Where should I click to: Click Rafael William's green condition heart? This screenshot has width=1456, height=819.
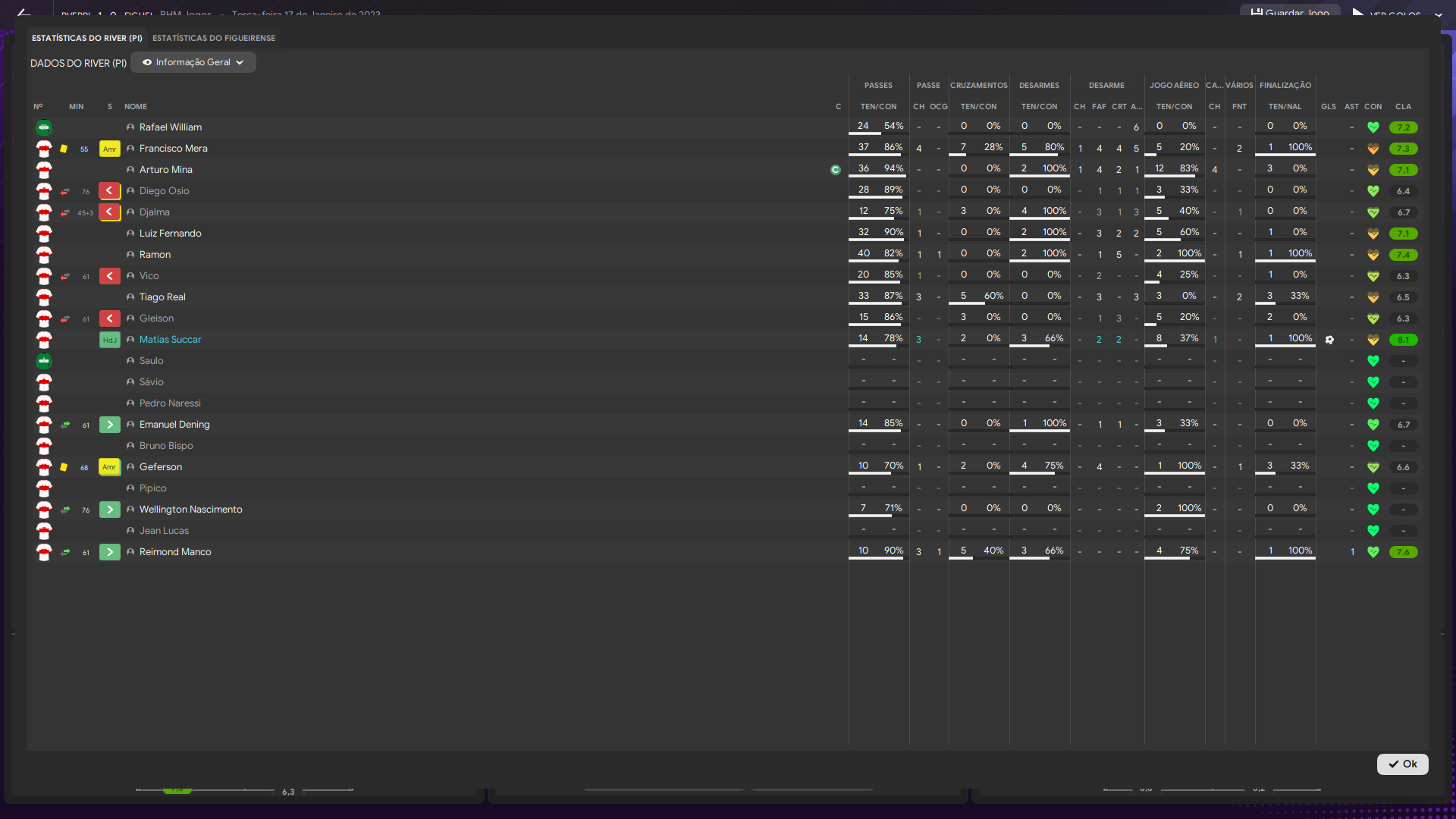coord(1373,127)
